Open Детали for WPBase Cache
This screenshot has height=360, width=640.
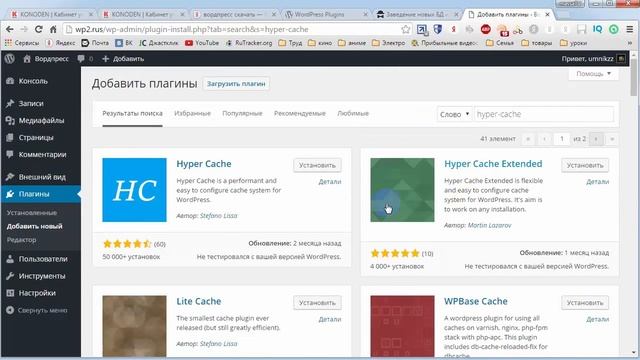tap(598, 320)
